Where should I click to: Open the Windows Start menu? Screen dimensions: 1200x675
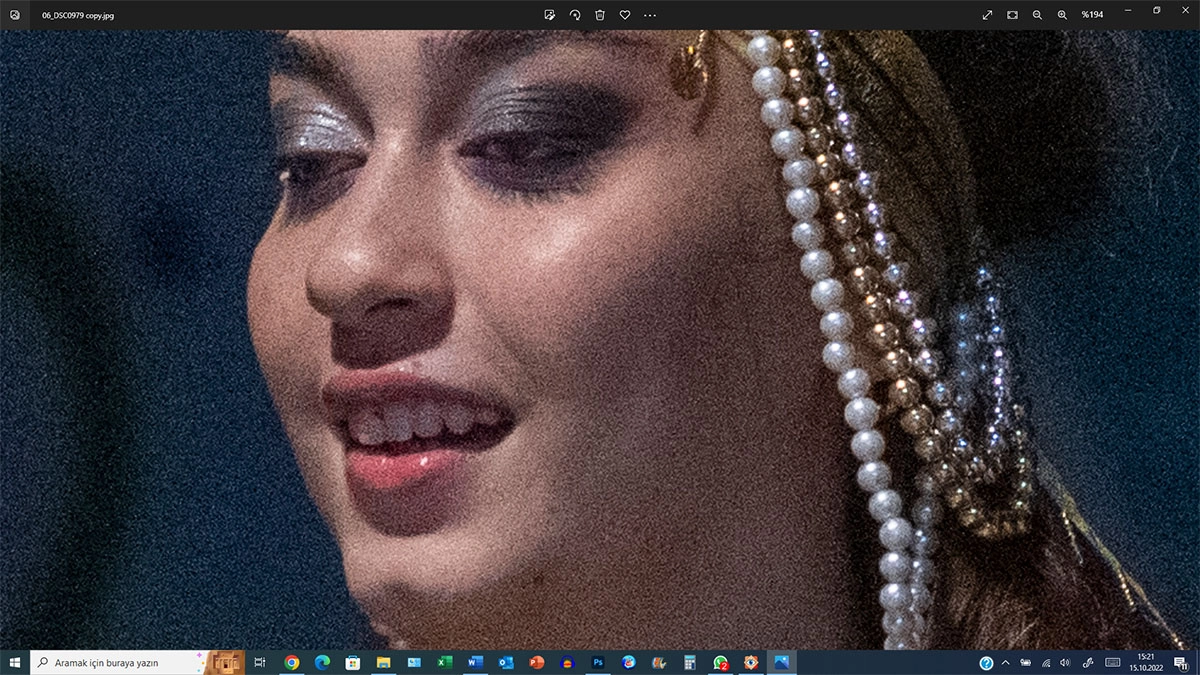point(15,662)
